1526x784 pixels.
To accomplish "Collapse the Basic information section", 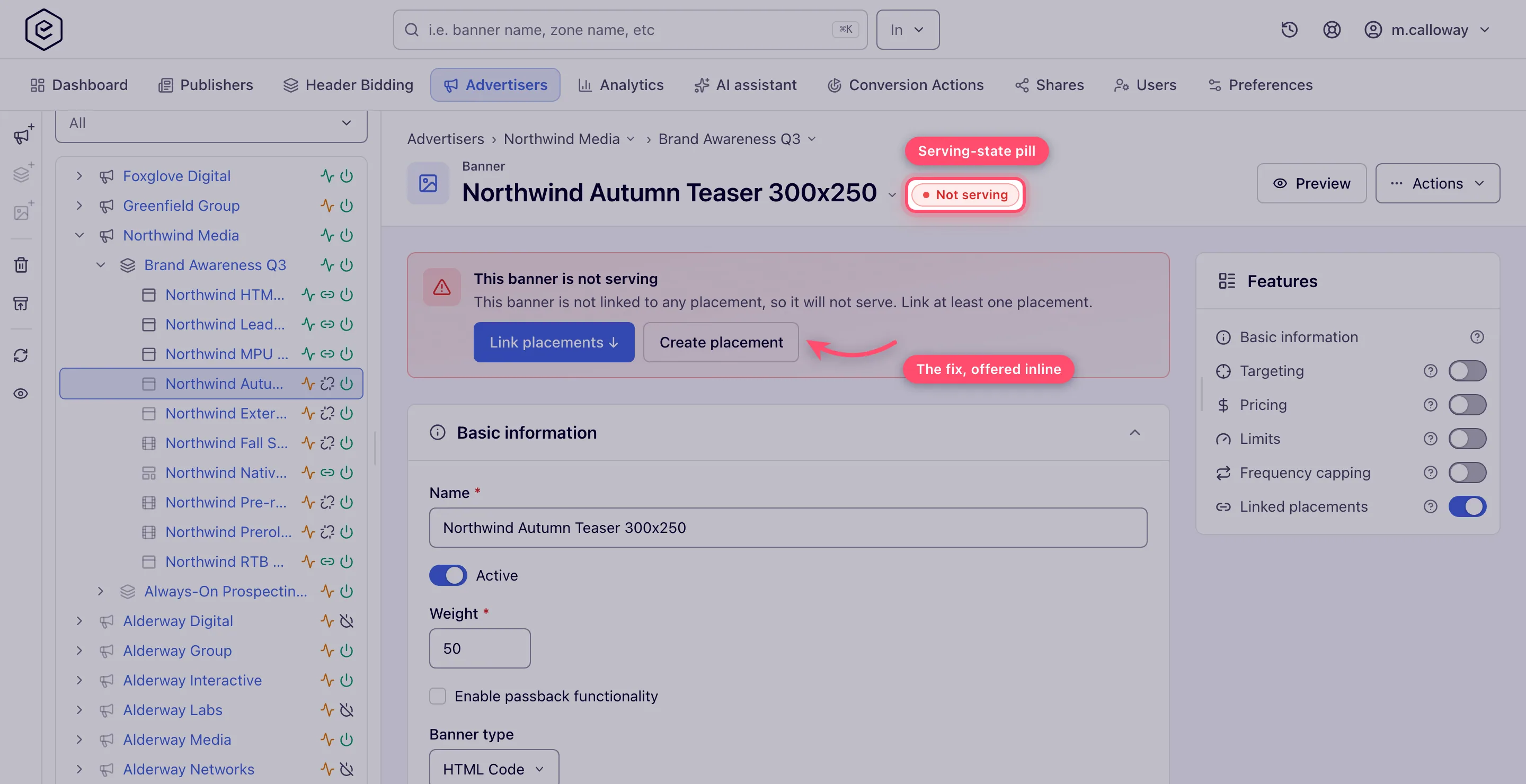I will pyautogui.click(x=1134, y=433).
